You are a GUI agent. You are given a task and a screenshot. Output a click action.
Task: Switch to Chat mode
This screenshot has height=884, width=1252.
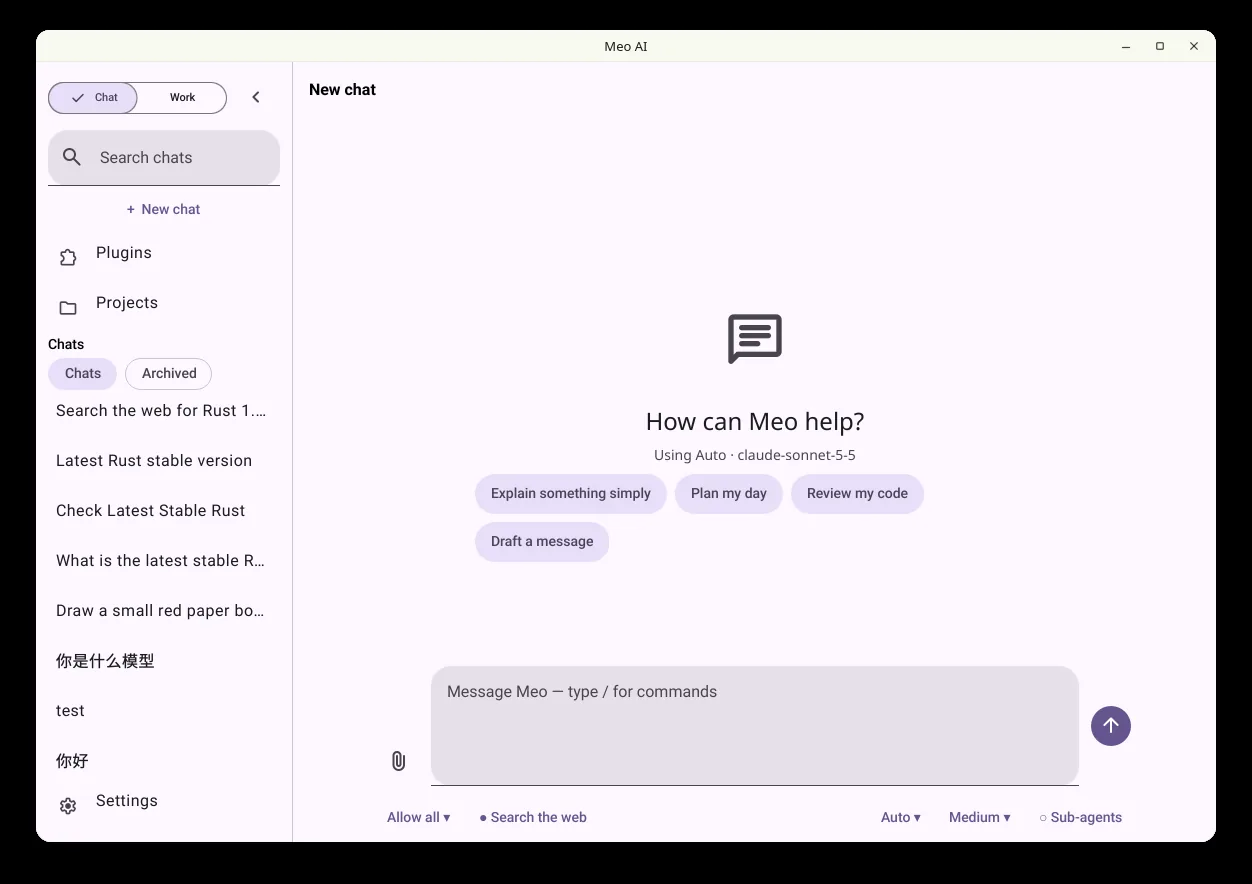(93, 97)
